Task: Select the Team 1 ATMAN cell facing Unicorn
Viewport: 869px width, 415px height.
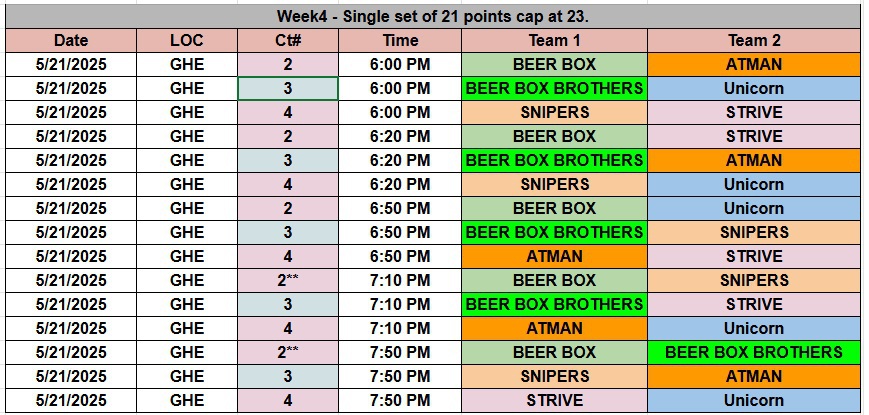Action: click(554, 329)
